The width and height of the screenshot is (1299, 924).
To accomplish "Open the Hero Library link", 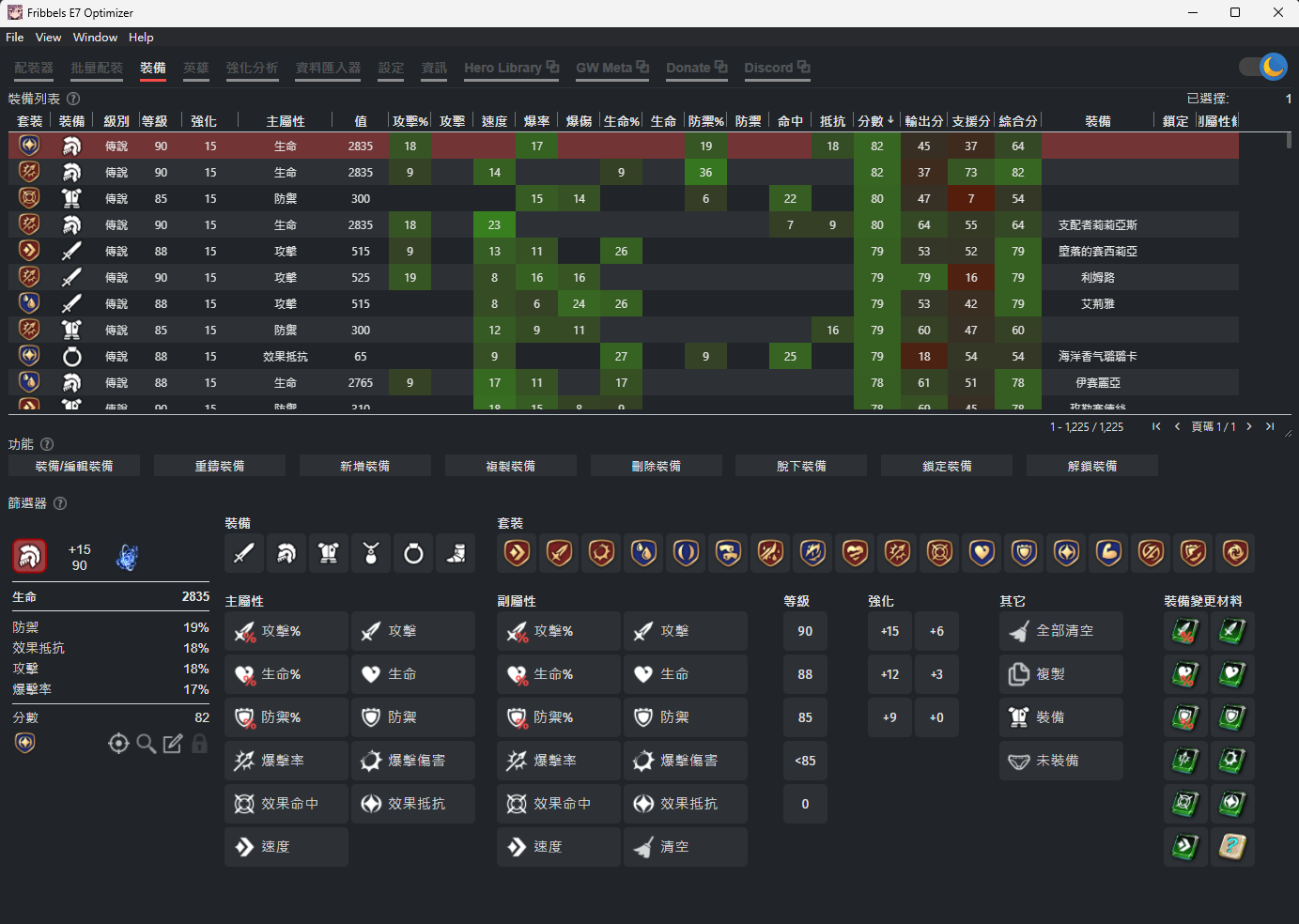I will point(510,68).
